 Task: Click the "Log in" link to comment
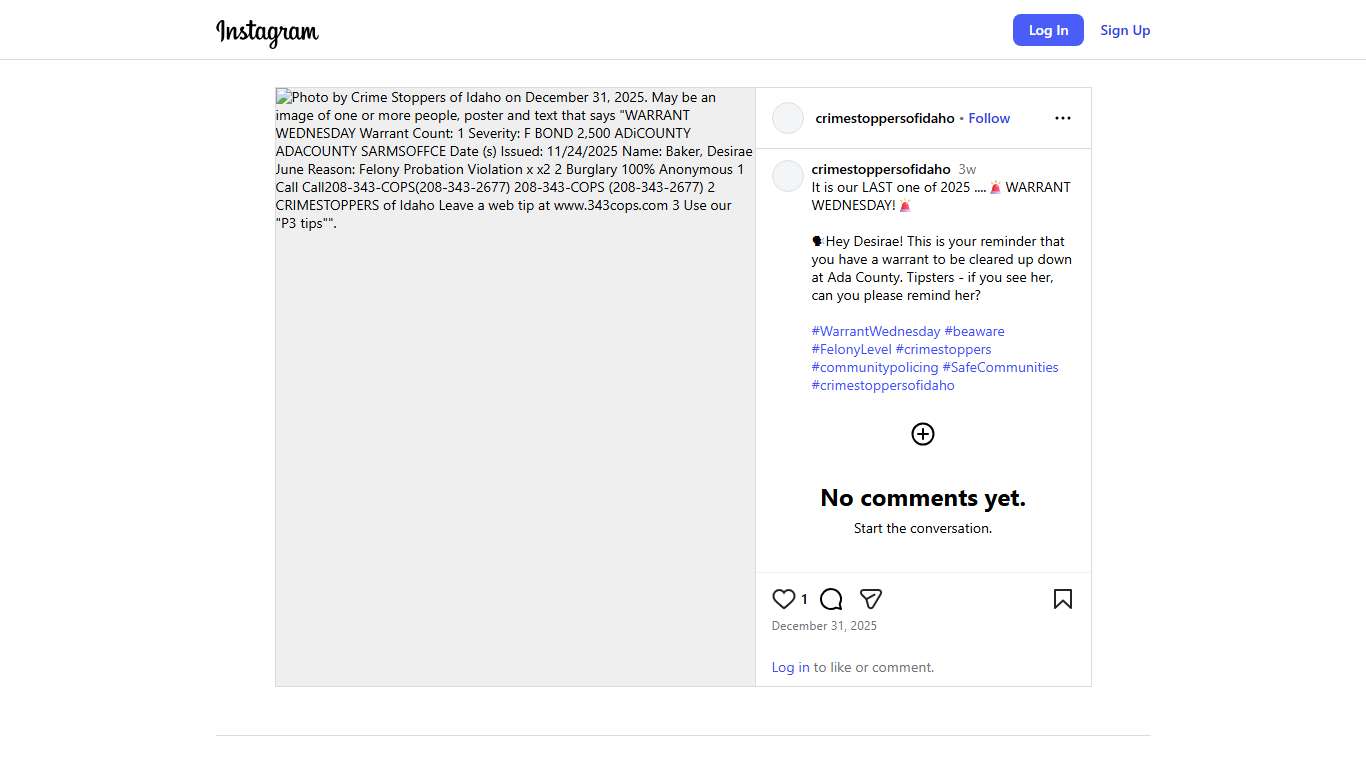coord(790,667)
